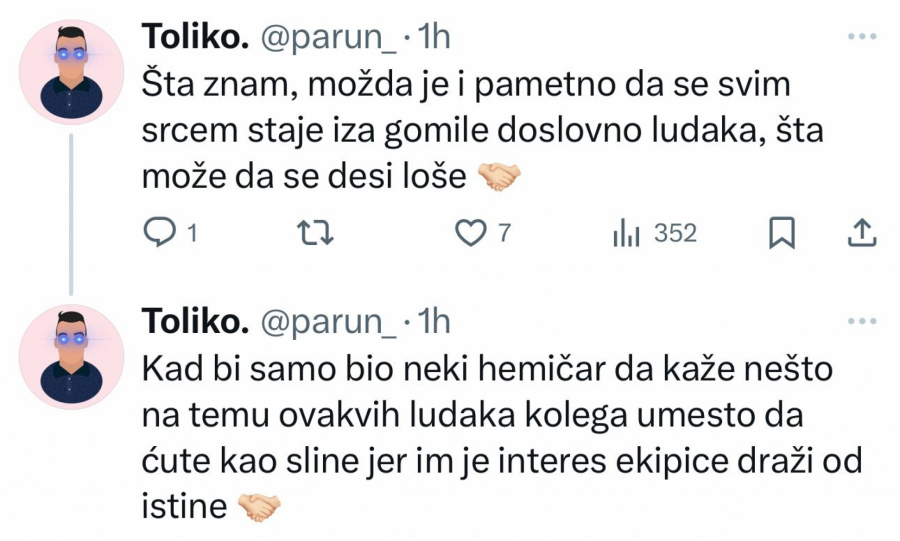
Task: Click @parun_ handle on second tweet
Action: coord(328,321)
